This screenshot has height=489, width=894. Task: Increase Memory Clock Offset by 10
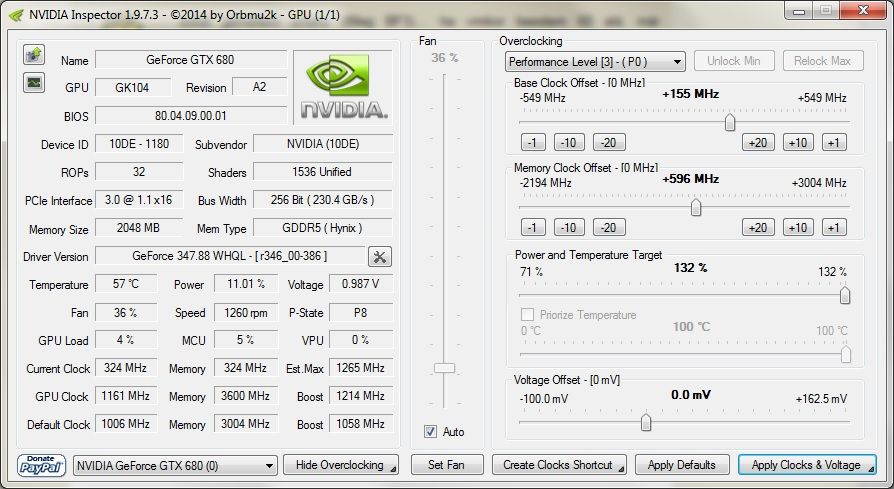798,227
